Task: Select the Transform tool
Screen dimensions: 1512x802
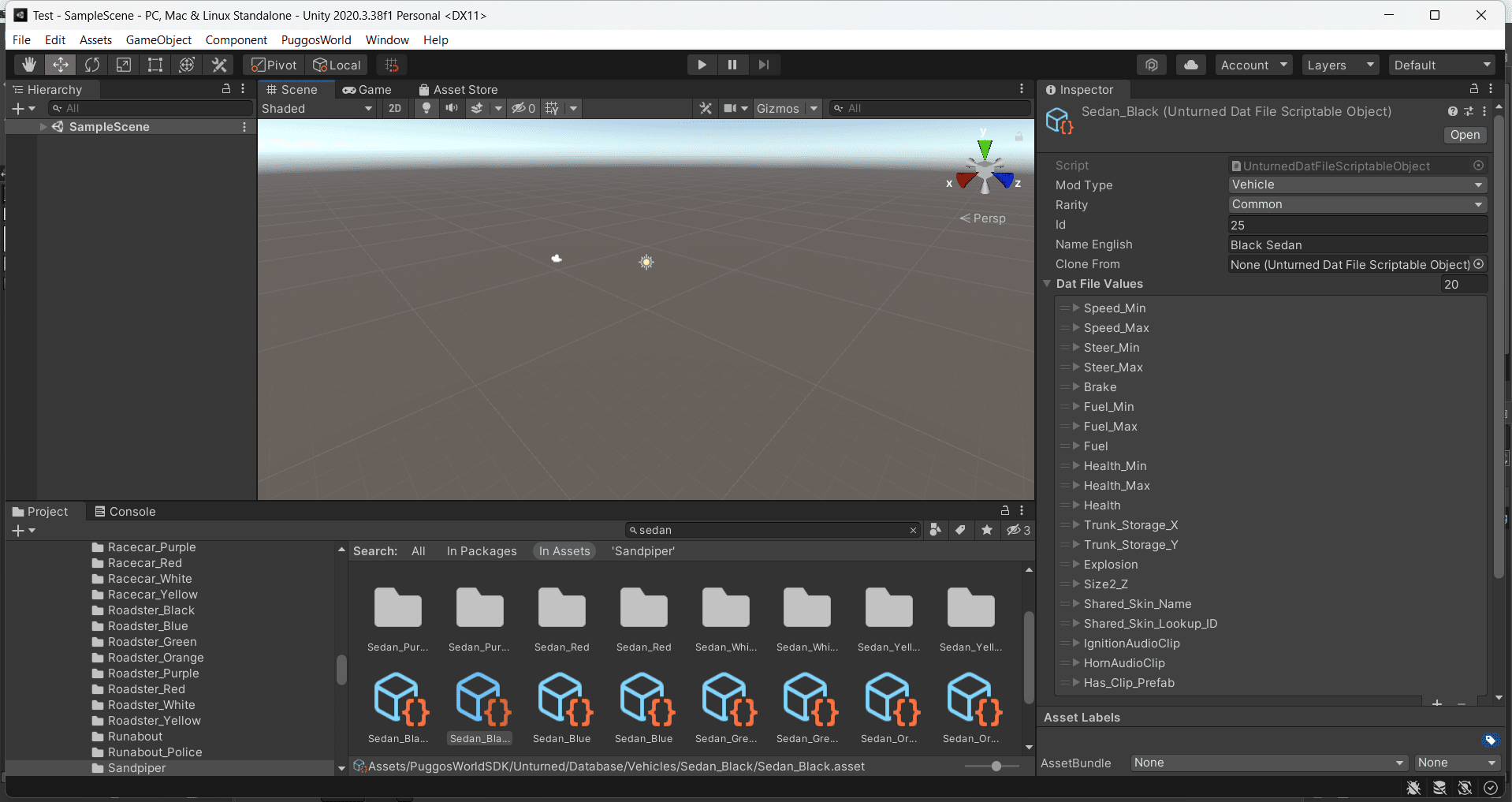Action: (x=187, y=65)
